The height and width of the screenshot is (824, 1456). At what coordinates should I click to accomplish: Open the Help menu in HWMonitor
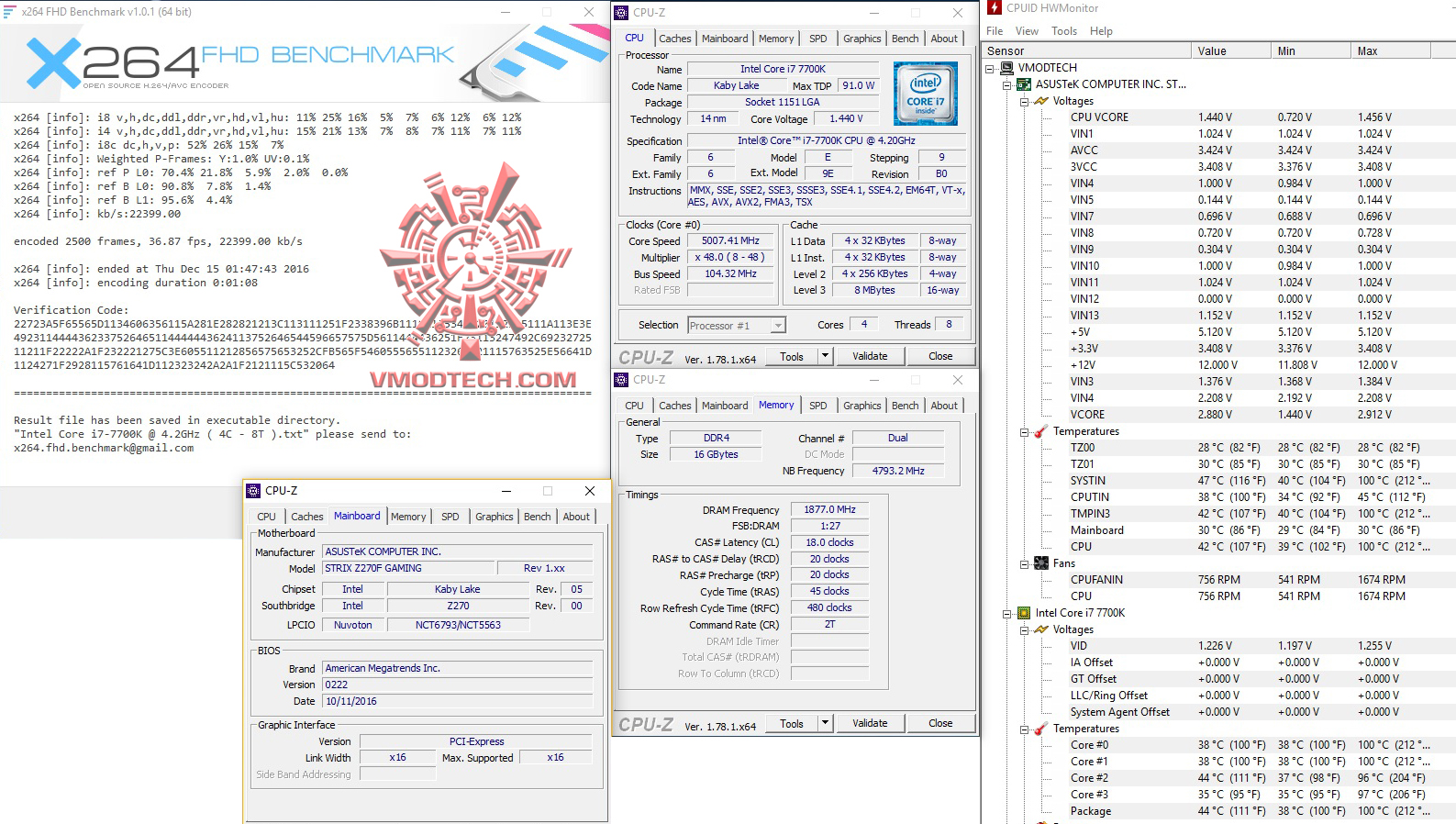point(1101,31)
